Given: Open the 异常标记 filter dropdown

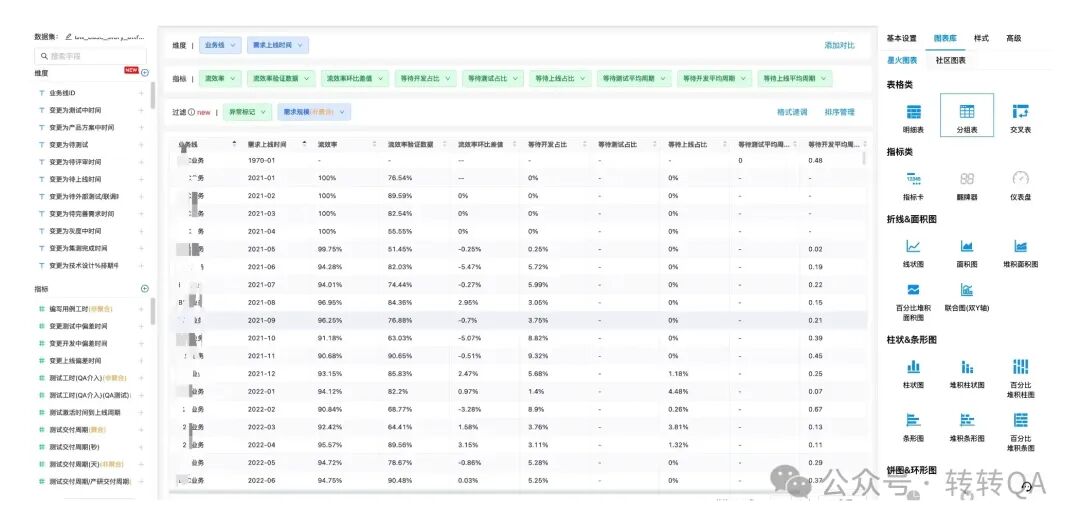Looking at the screenshot, I should pos(247,112).
